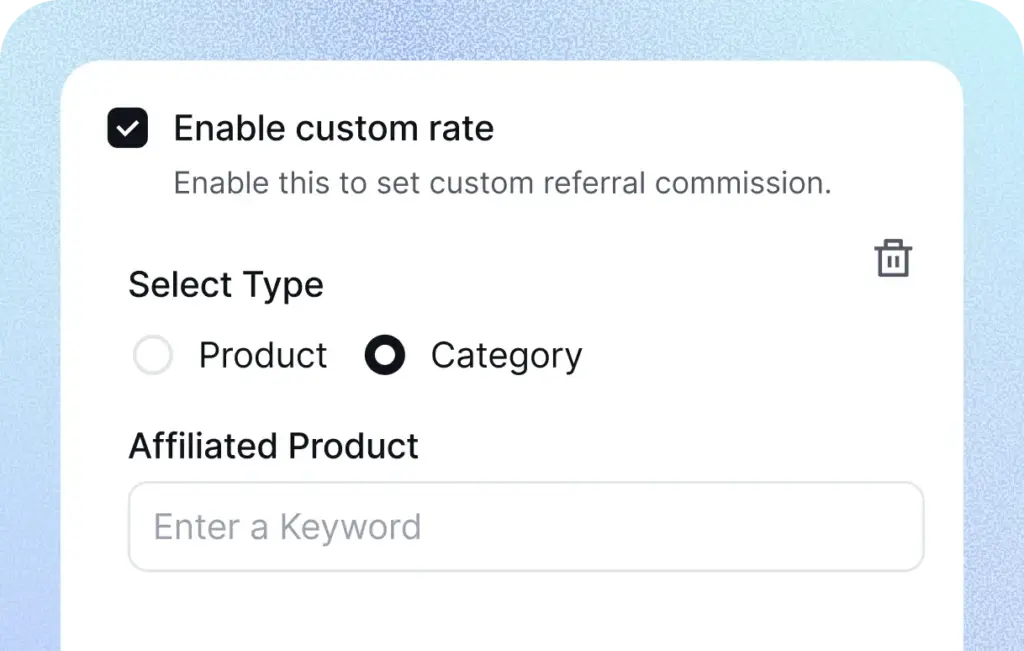Image resolution: width=1024 pixels, height=651 pixels.
Task: Click the "Select Type" heading
Action: click(x=226, y=285)
